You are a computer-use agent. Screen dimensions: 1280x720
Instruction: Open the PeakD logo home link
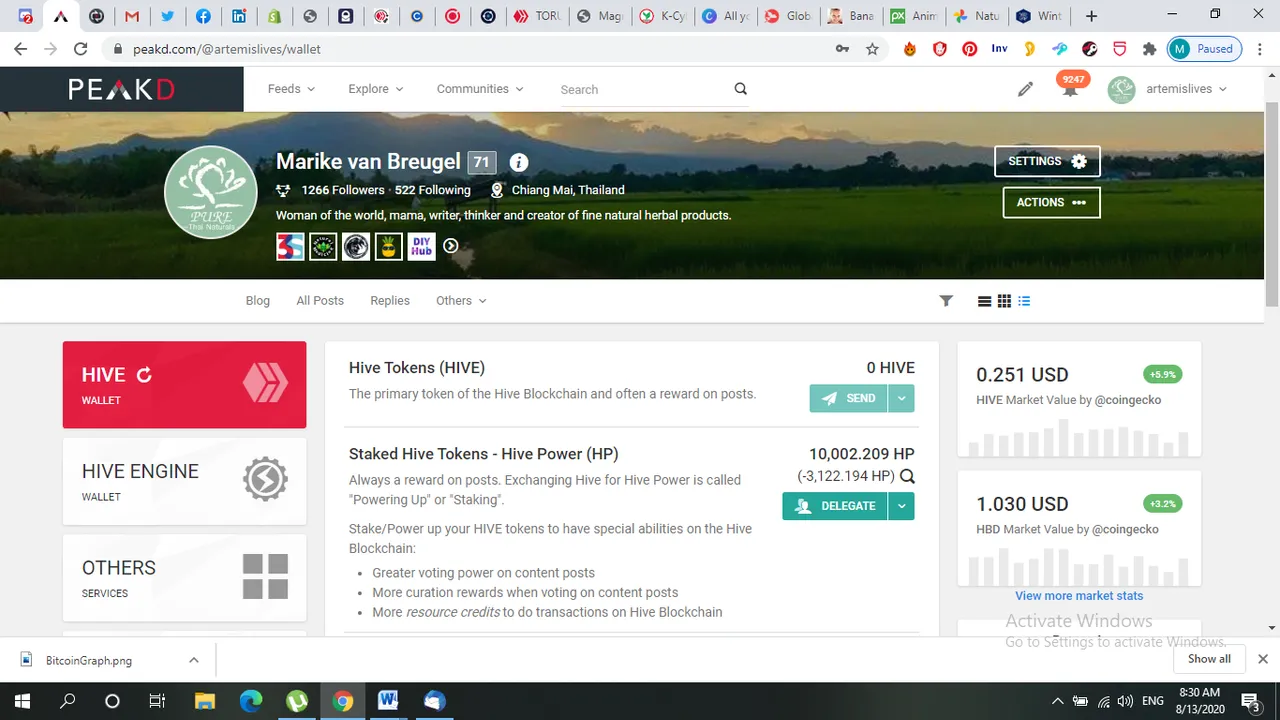pos(121,89)
